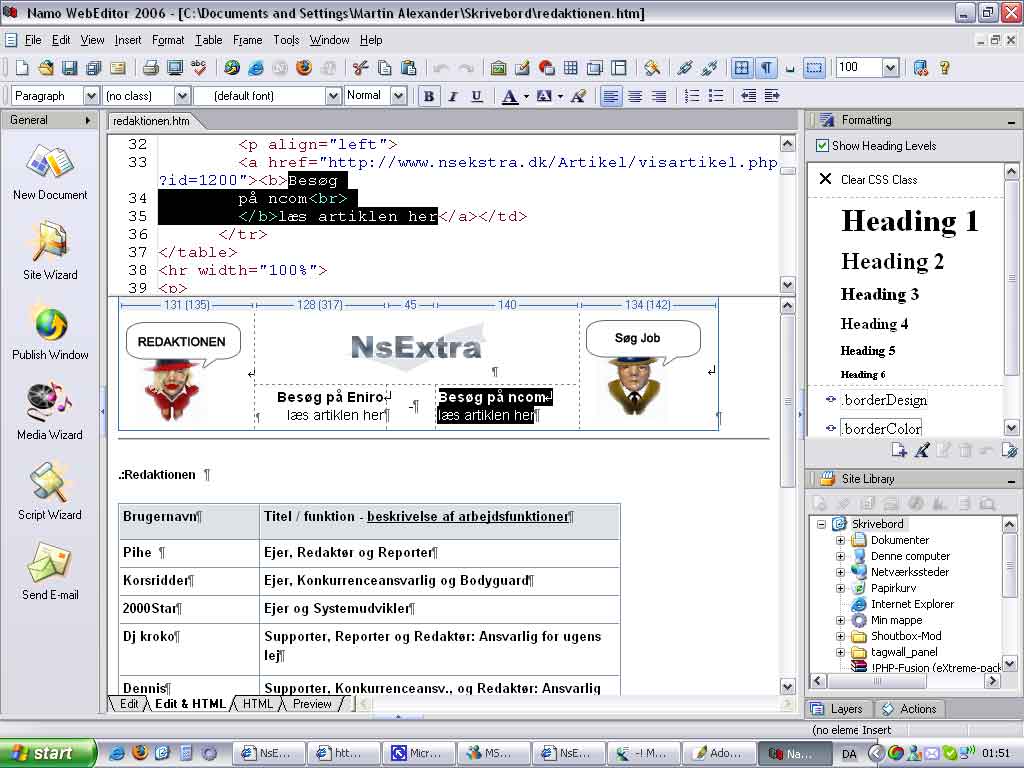
Task: Click the Insert Image toolbar icon
Action: click(498, 68)
